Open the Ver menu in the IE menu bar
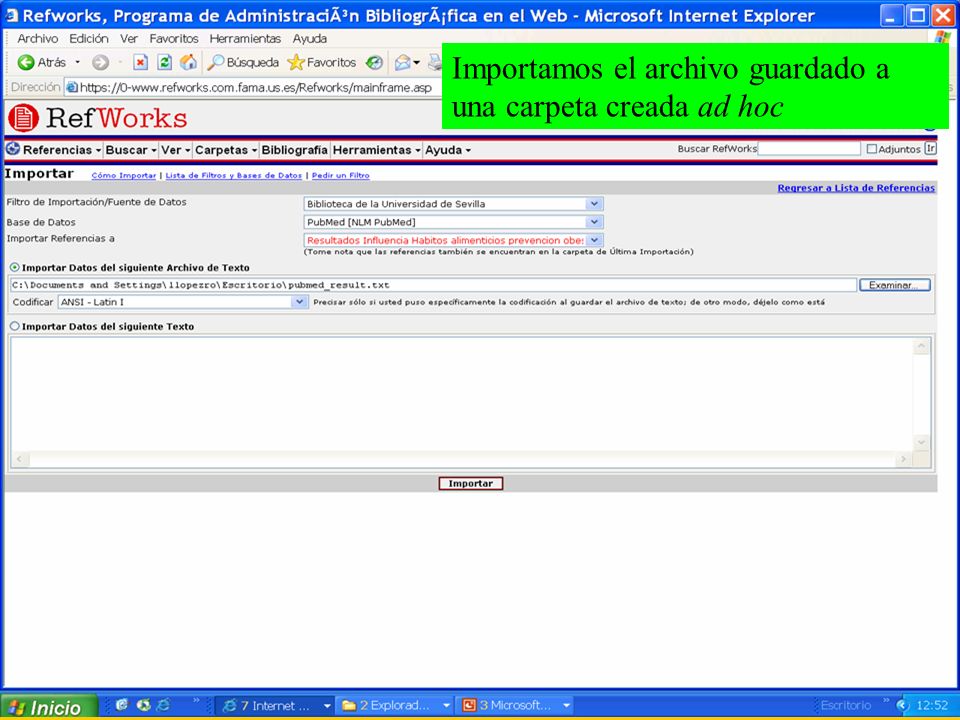The height and width of the screenshot is (720, 960). [x=129, y=39]
